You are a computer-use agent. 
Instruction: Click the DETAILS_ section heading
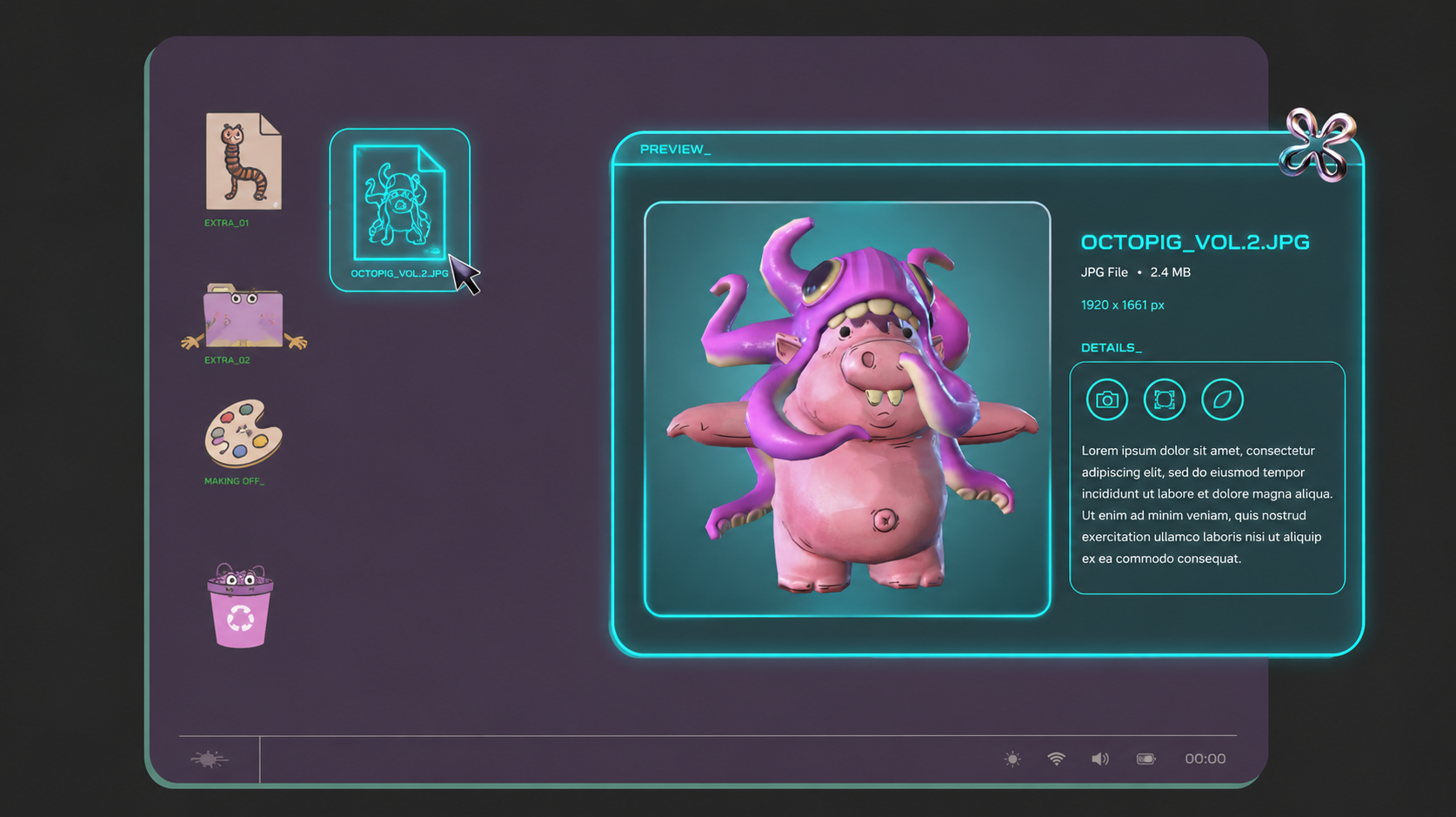[x=1112, y=348]
